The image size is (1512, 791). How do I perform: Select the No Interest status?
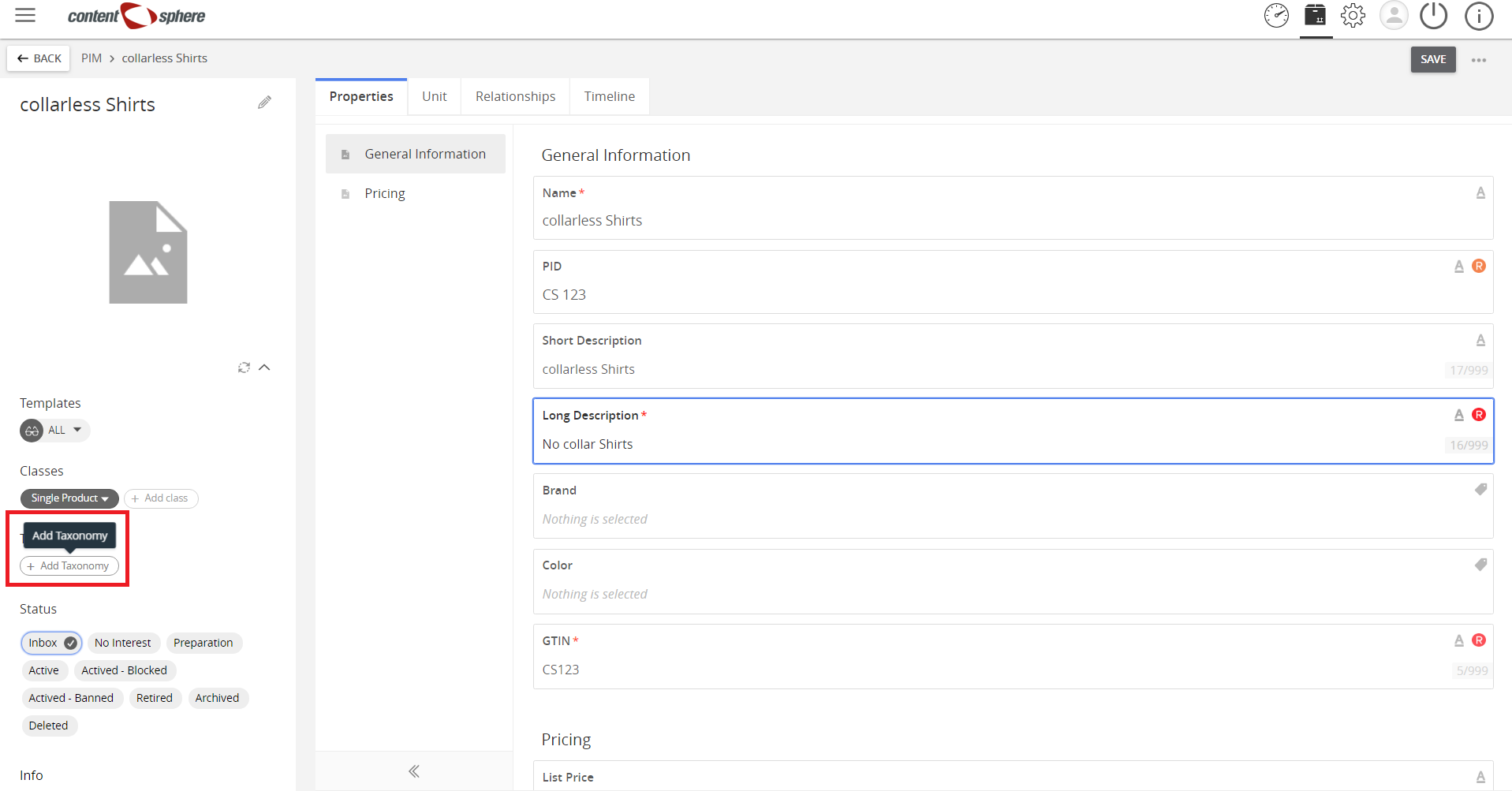pos(123,643)
